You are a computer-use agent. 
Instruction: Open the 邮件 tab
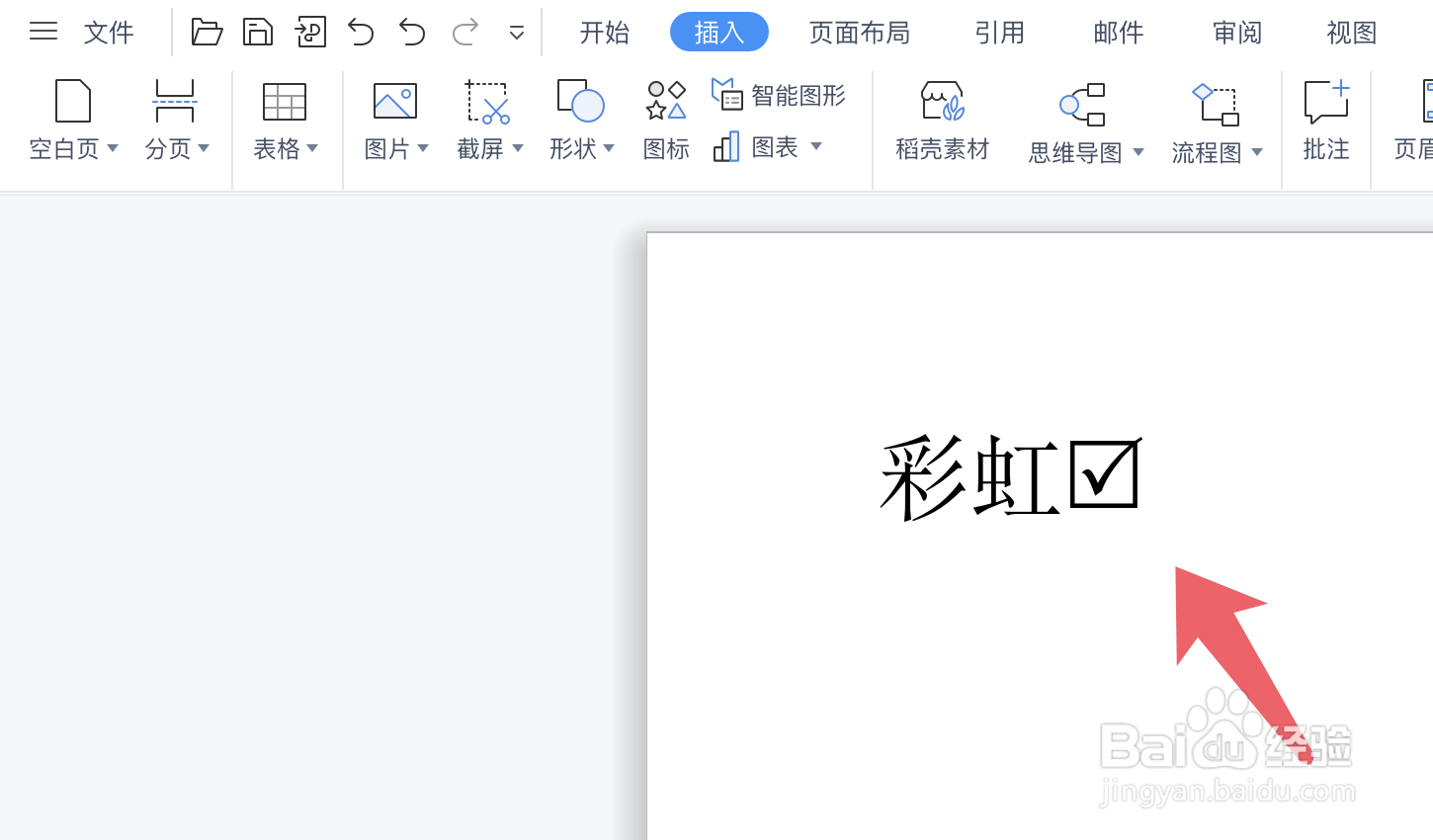coord(1119,33)
